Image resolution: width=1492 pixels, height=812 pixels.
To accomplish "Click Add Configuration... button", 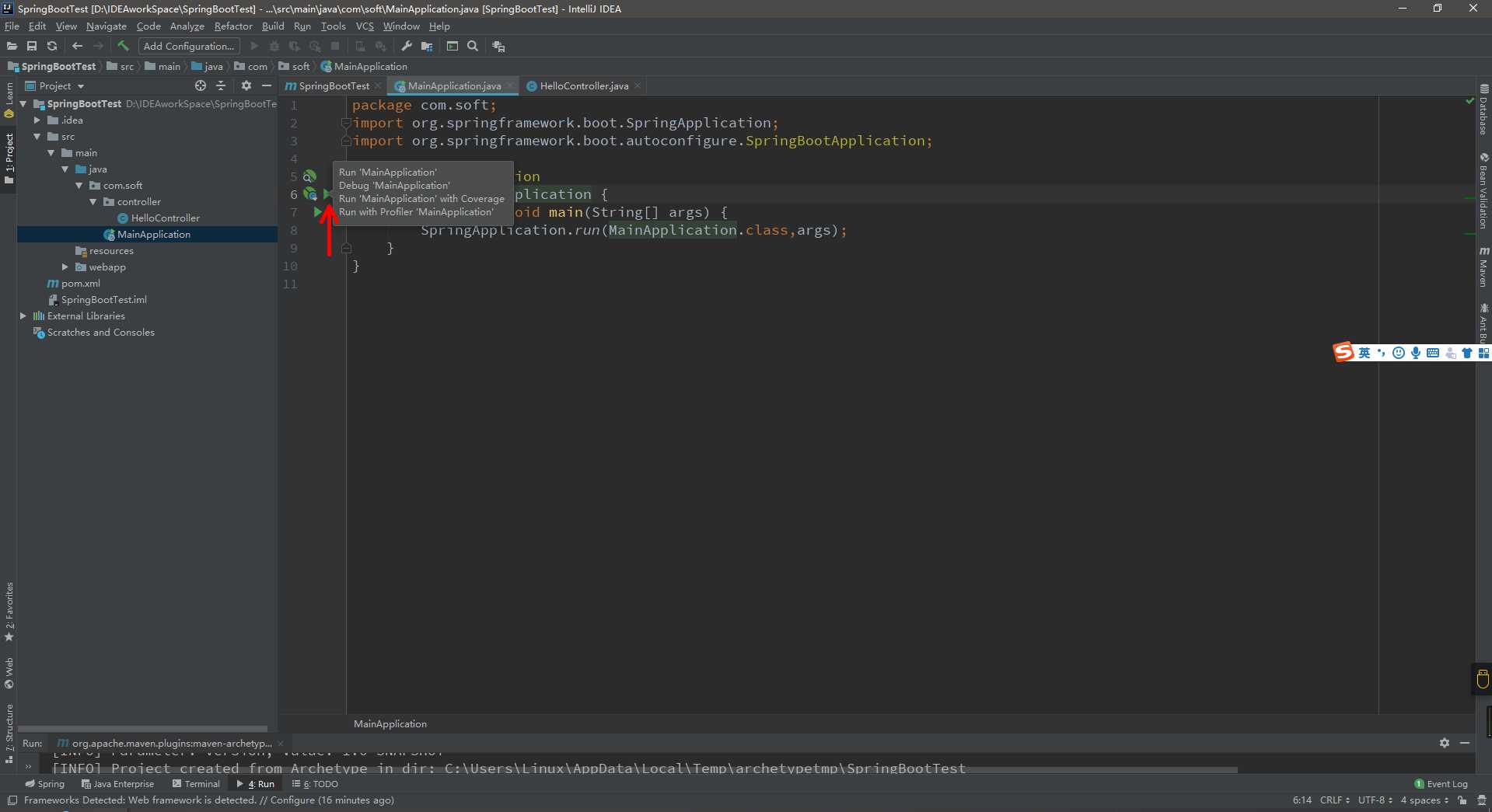I will [x=188, y=47].
